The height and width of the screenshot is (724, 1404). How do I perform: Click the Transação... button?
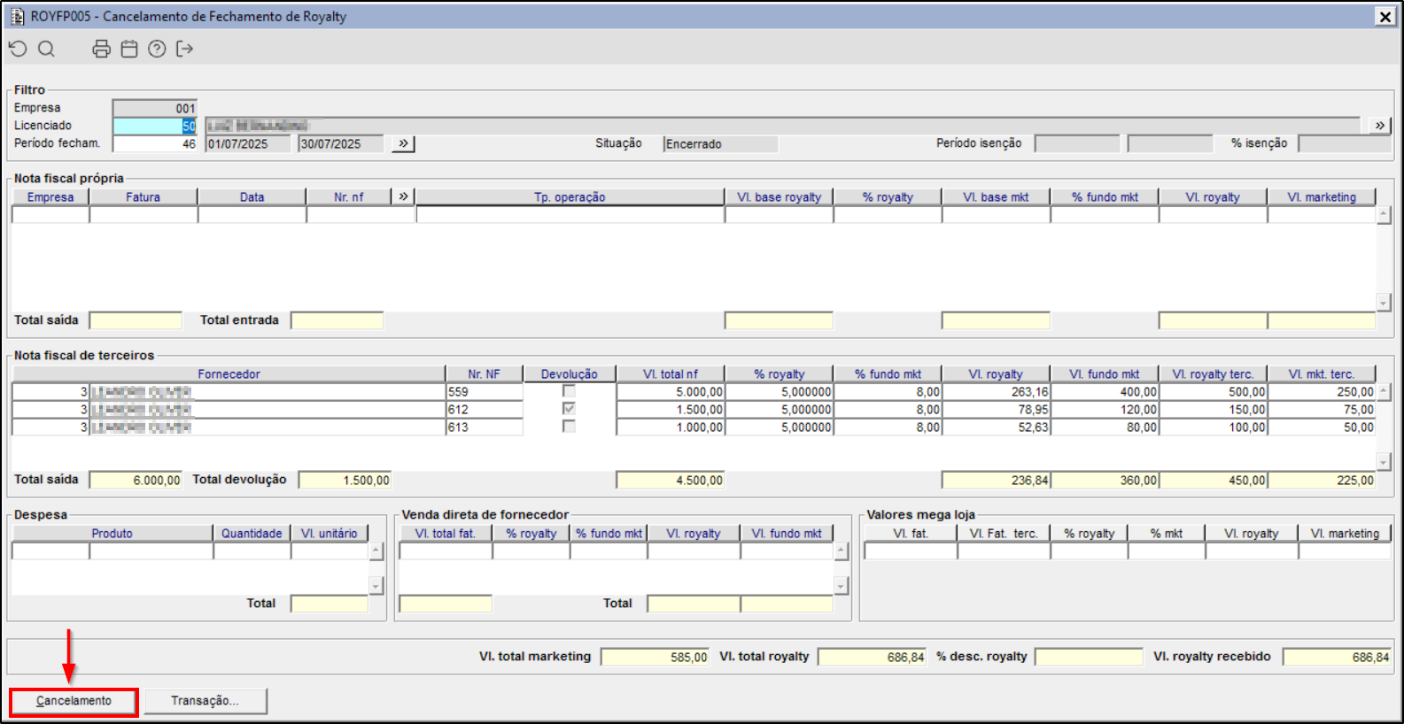[x=205, y=701]
